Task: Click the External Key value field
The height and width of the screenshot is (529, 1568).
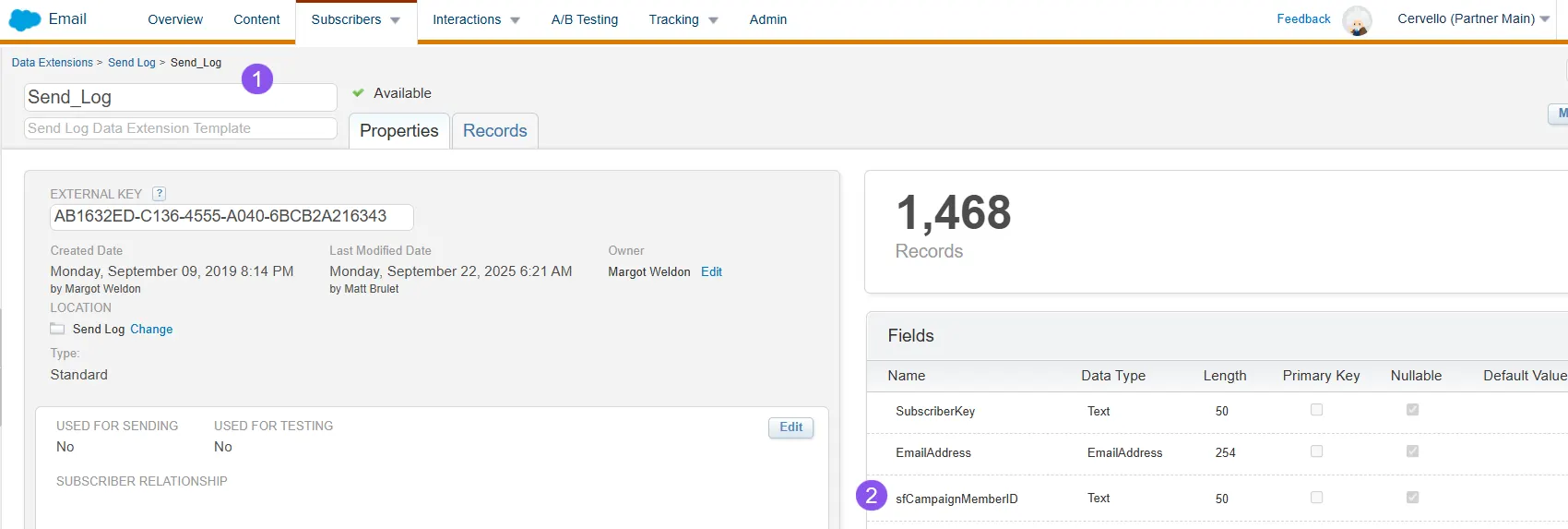Action: click(232, 217)
